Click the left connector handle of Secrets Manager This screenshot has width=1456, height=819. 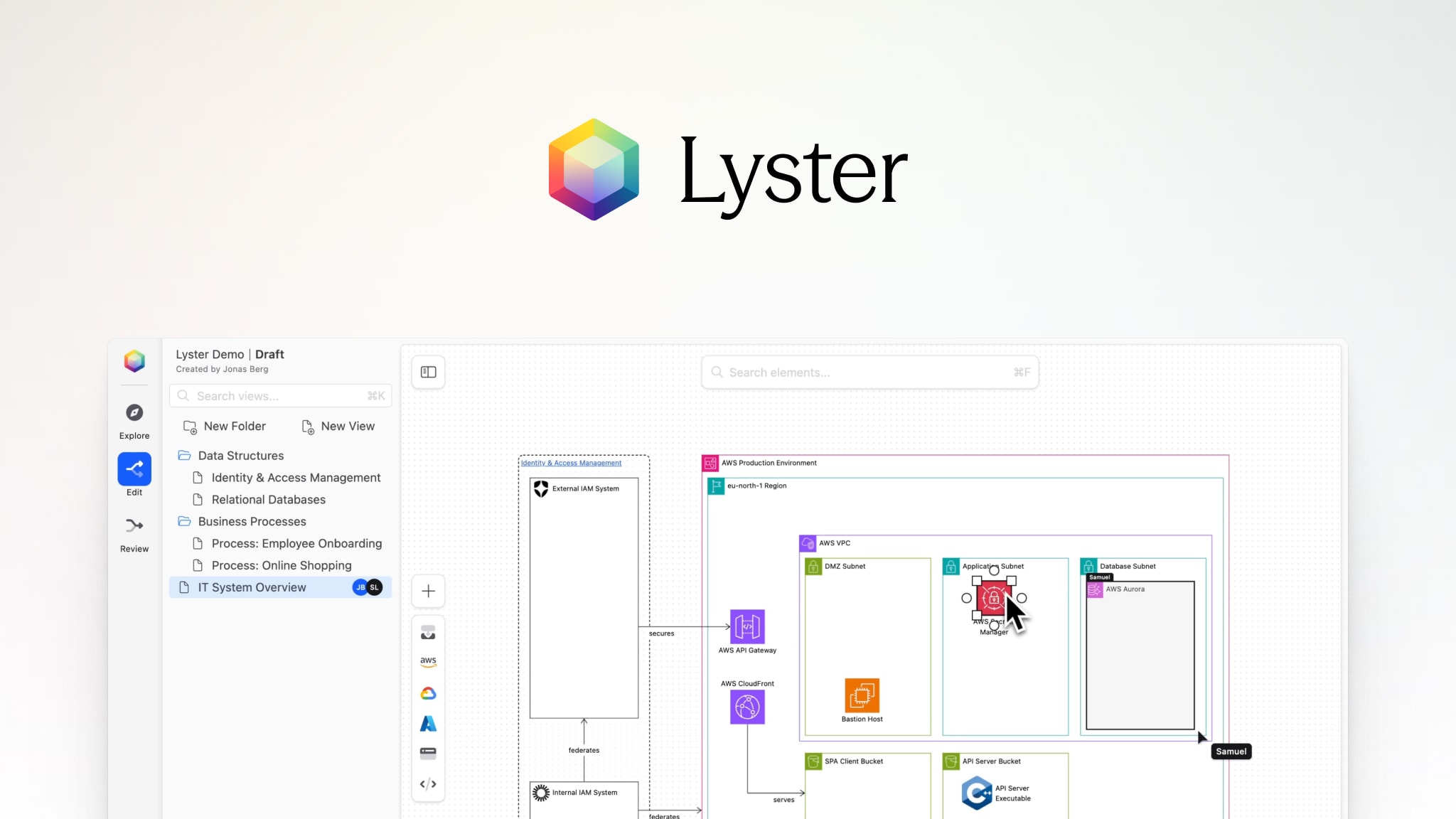[967, 599]
